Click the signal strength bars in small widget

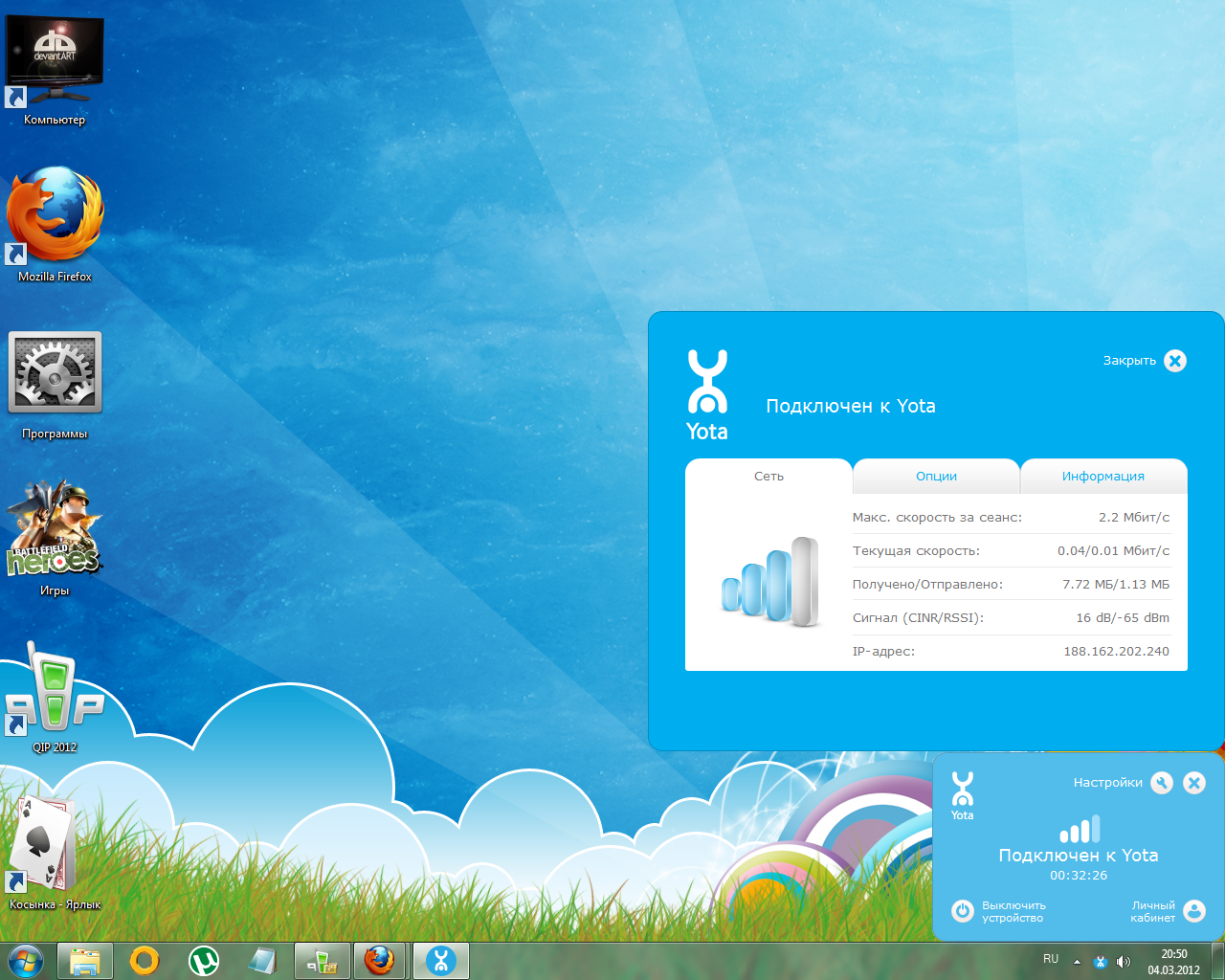1080,829
